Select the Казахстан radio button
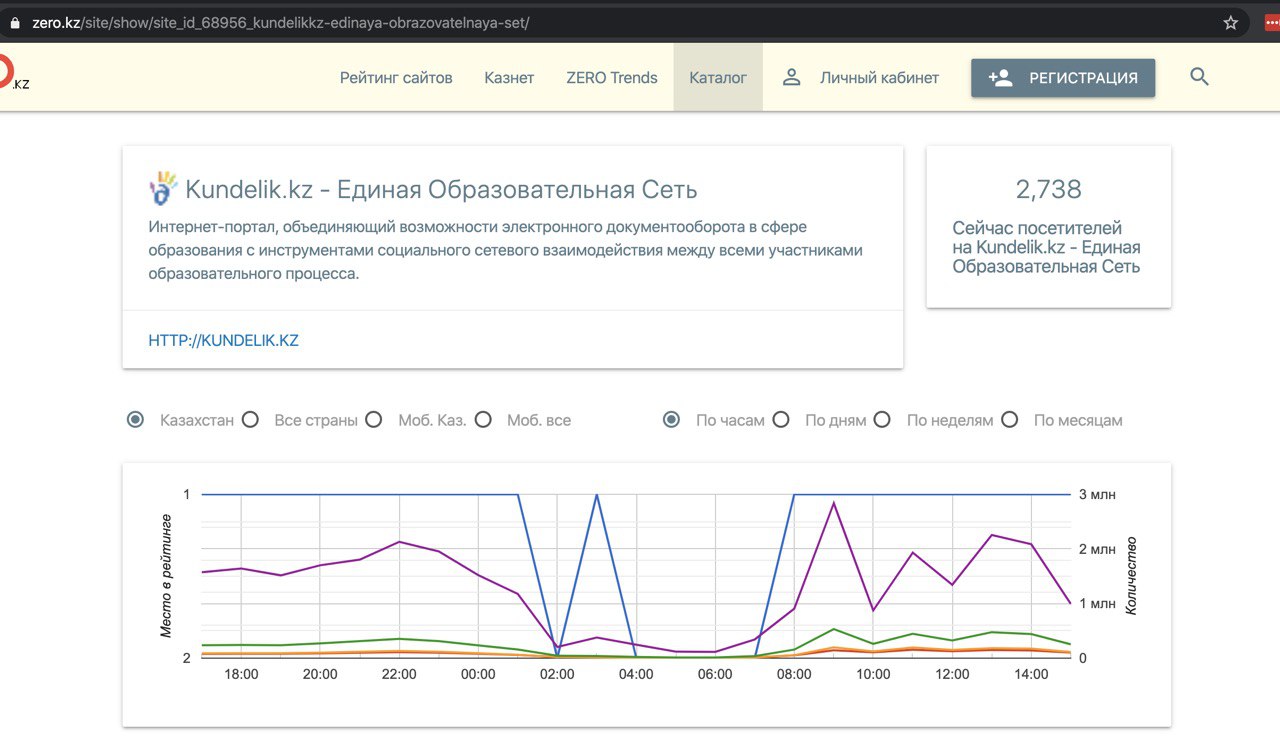 pos(135,420)
